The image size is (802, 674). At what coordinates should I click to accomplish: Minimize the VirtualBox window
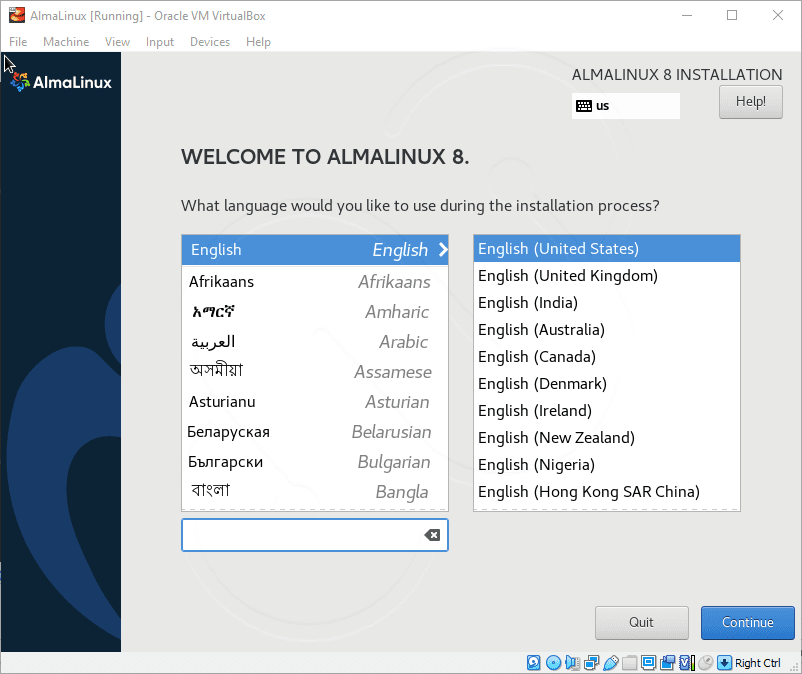coord(687,15)
